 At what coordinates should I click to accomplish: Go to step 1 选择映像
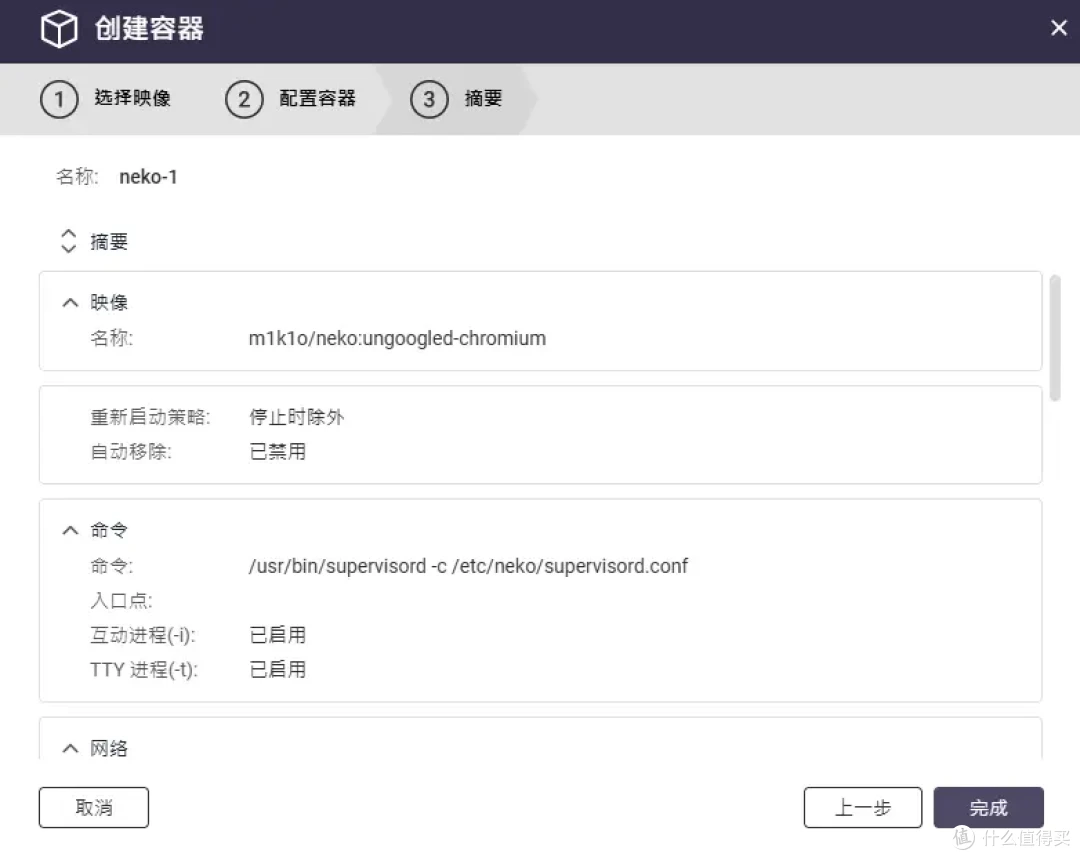(105, 99)
